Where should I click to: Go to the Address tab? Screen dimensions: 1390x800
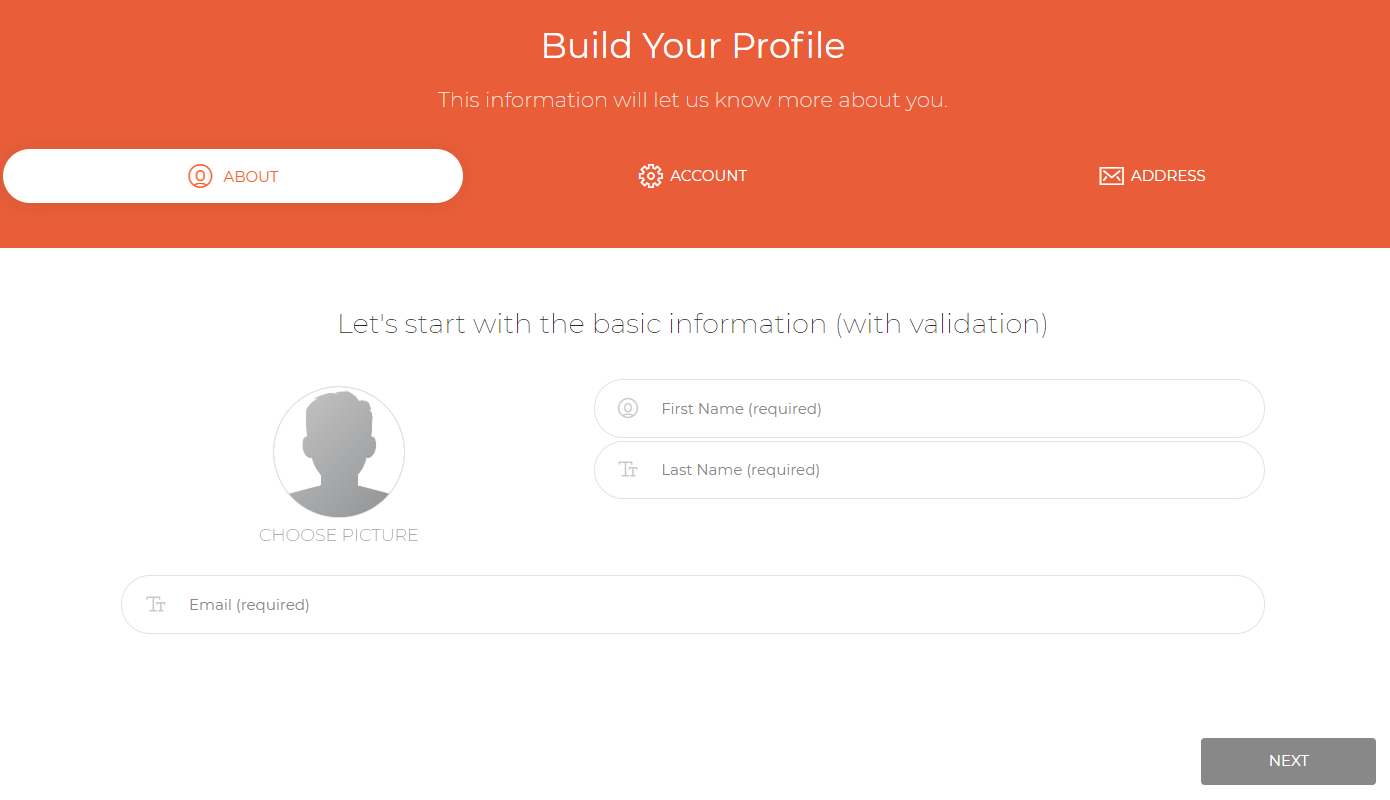(x=1153, y=176)
